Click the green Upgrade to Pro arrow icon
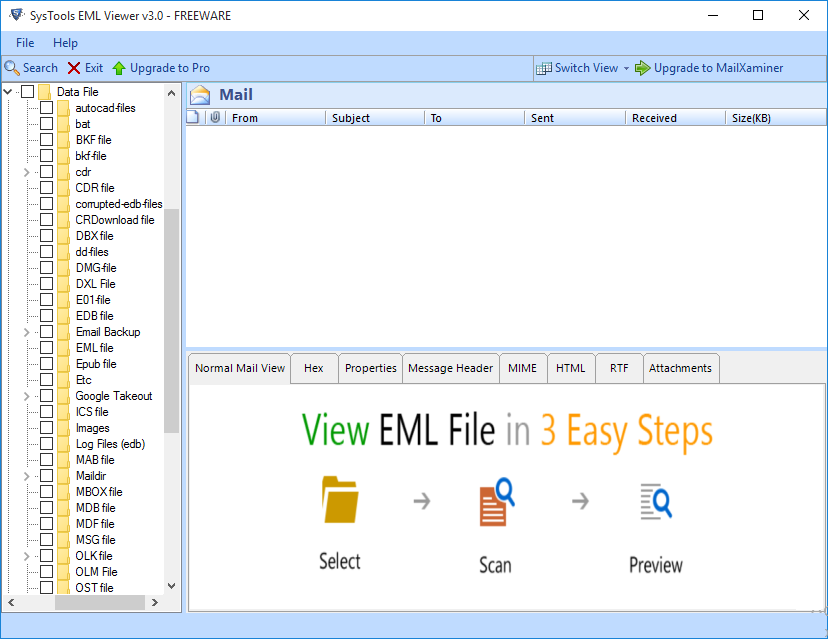The height and width of the screenshot is (639, 828). tap(119, 68)
